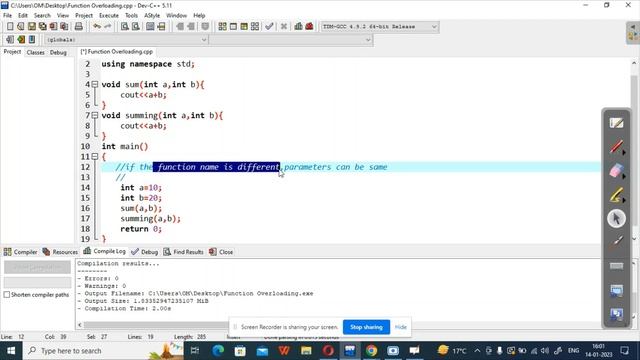This screenshot has width=640, height=360.
Task: Click the Run toolbar icon
Action: point(233,27)
